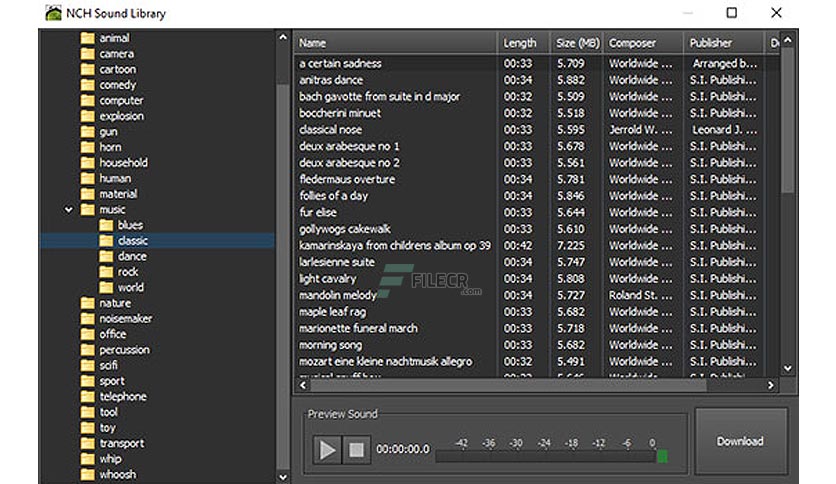The image size is (836, 484).
Task: Select the tool folder icon
Action: (x=87, y=412)
